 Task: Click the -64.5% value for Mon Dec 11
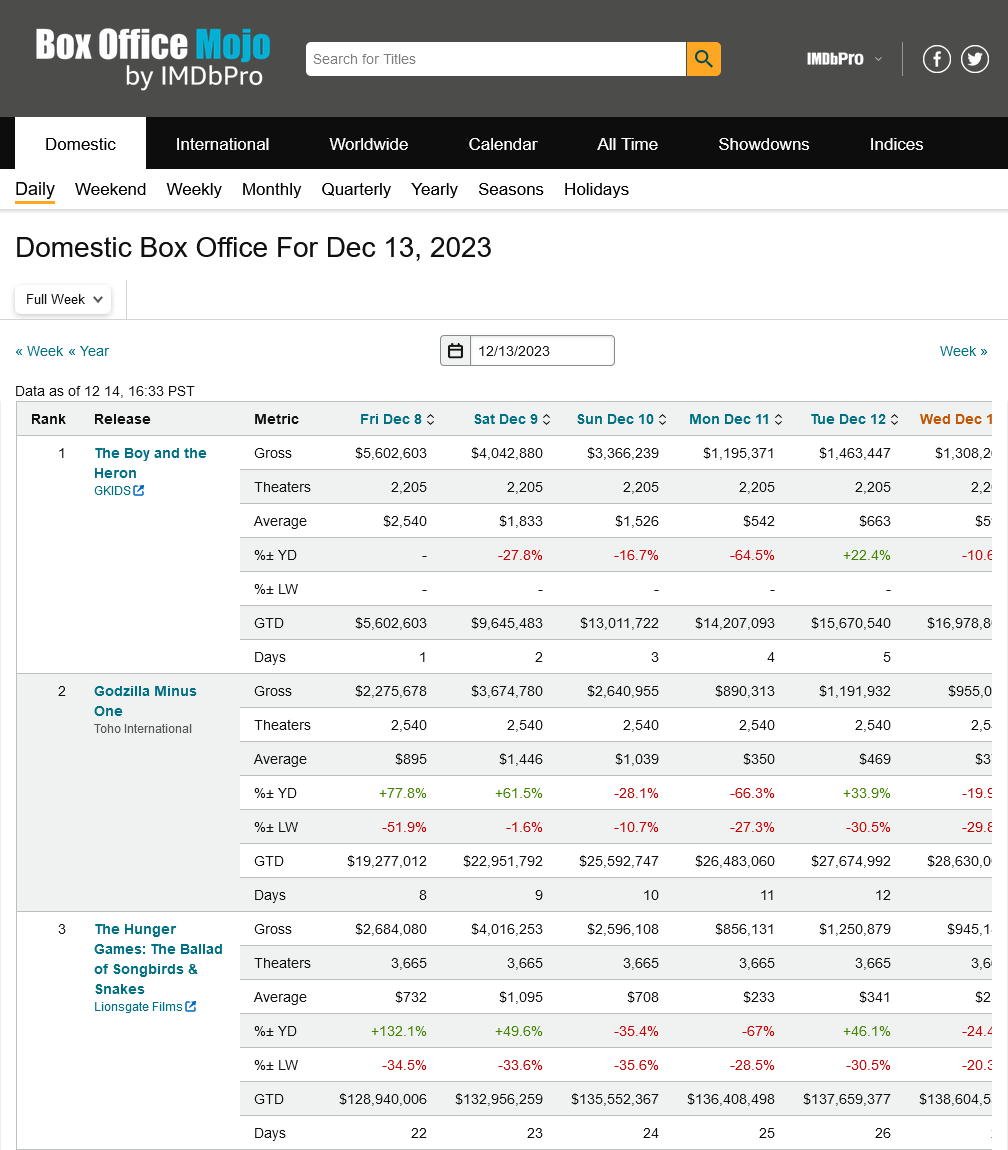click(752, 555)
